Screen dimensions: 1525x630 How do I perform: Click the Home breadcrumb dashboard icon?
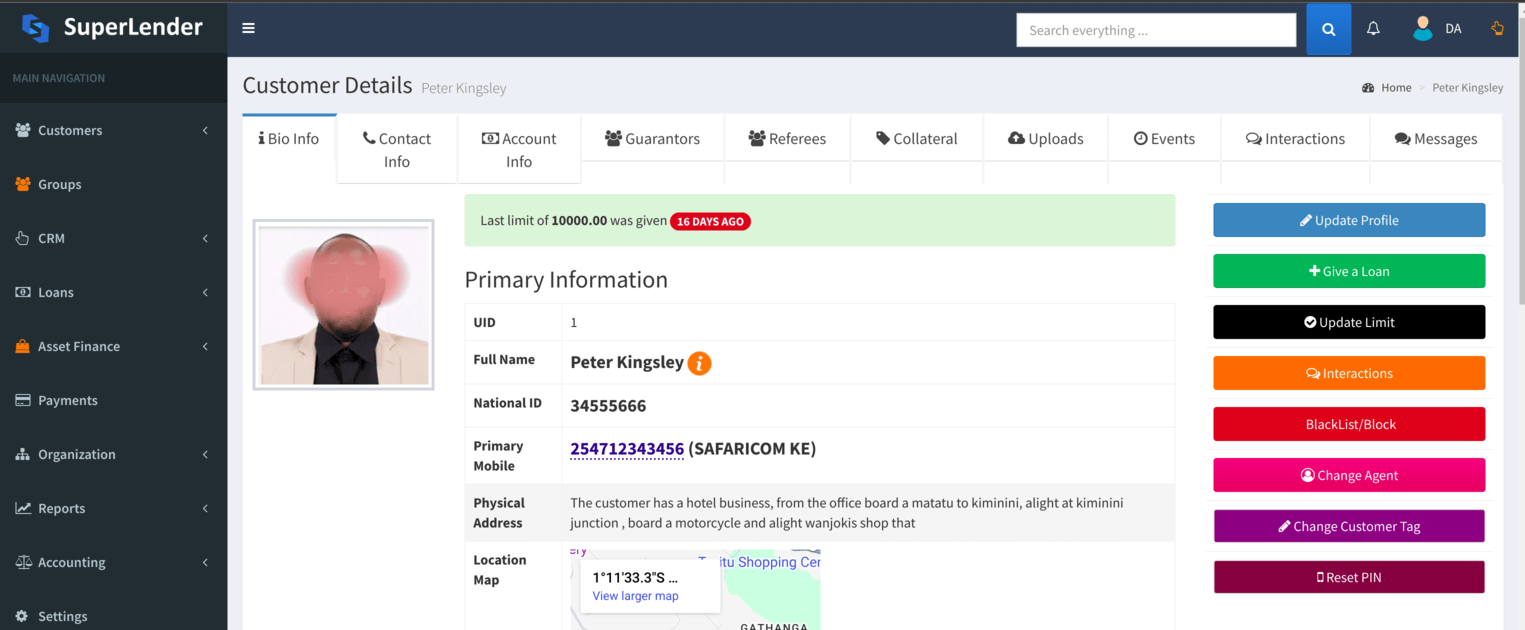point(1368,88)
